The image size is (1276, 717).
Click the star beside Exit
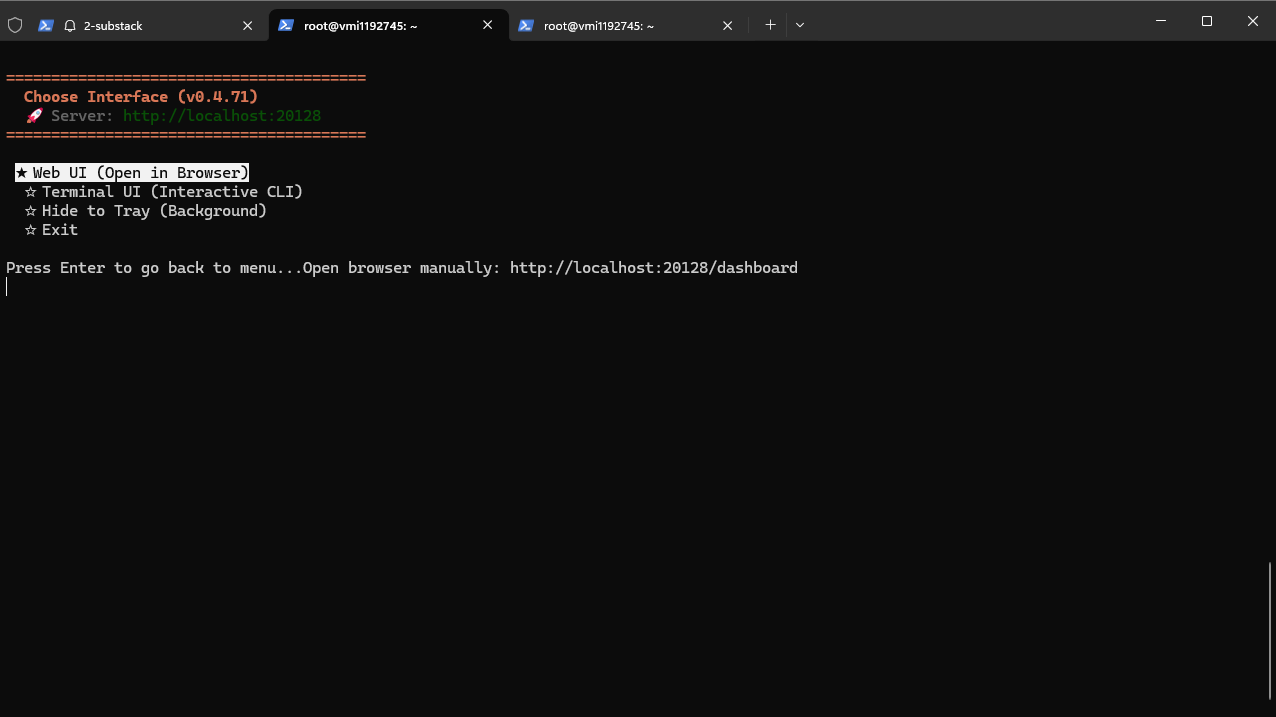31,230
